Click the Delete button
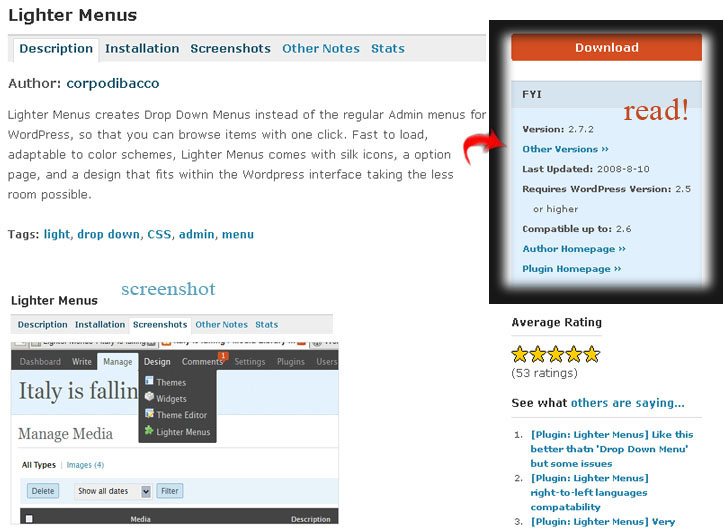 point(43,491)
